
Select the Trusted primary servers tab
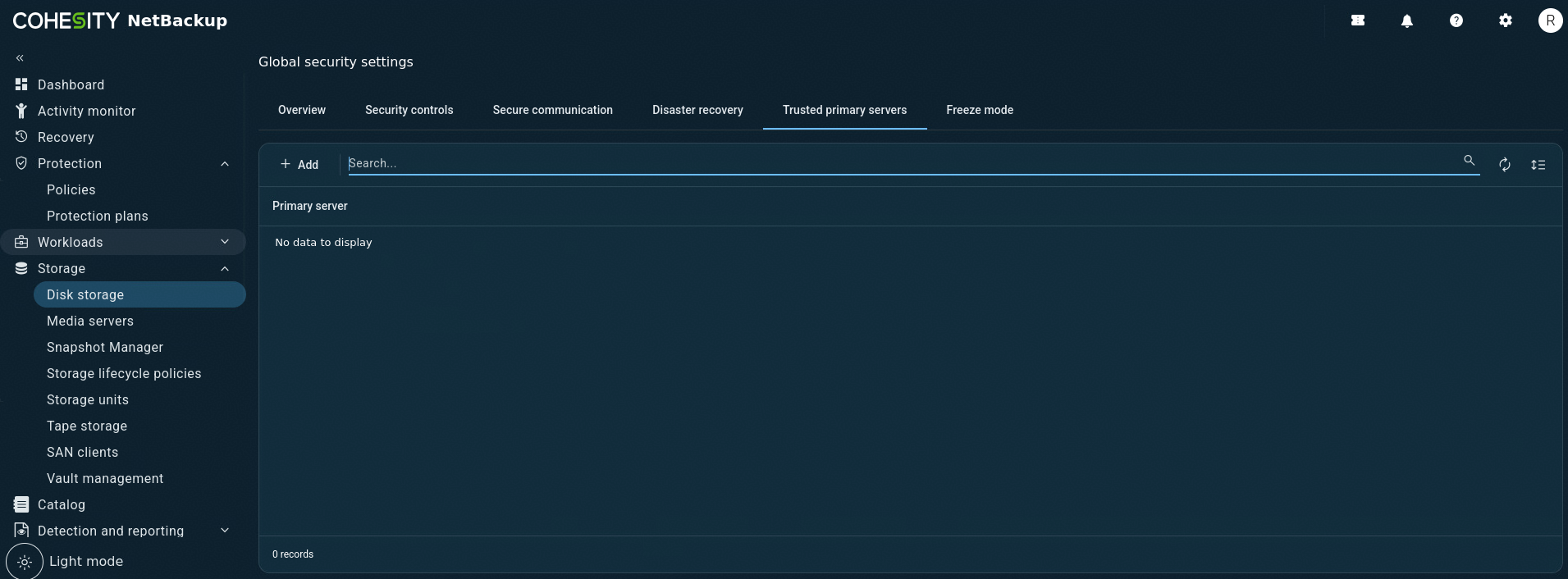(845, 110)
